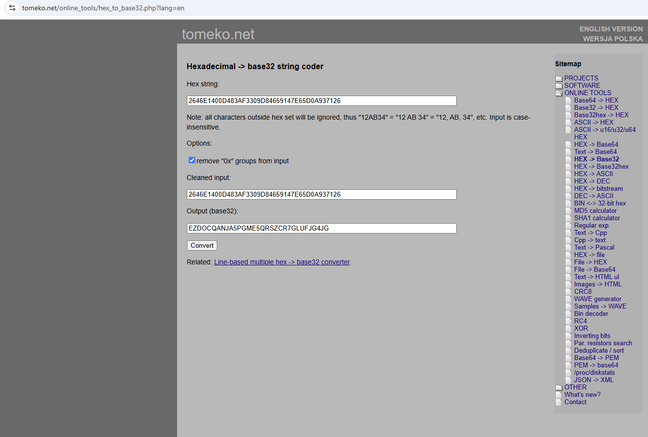
Task: Open the SHA1 calculator tool link
Action: click(x=596, y=218)
